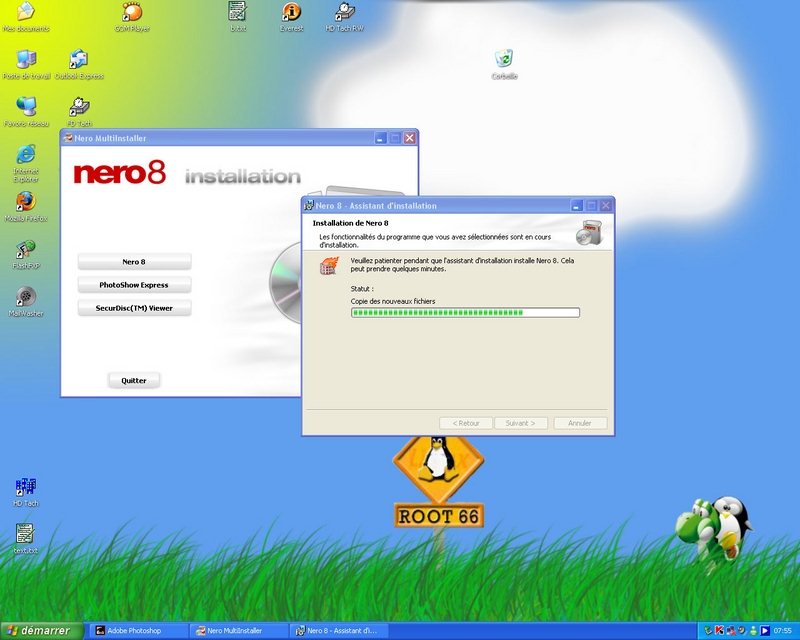Click the Kaspersky red K tray icon
Viewport: 800px width, 640px height.
click(720, 631)
